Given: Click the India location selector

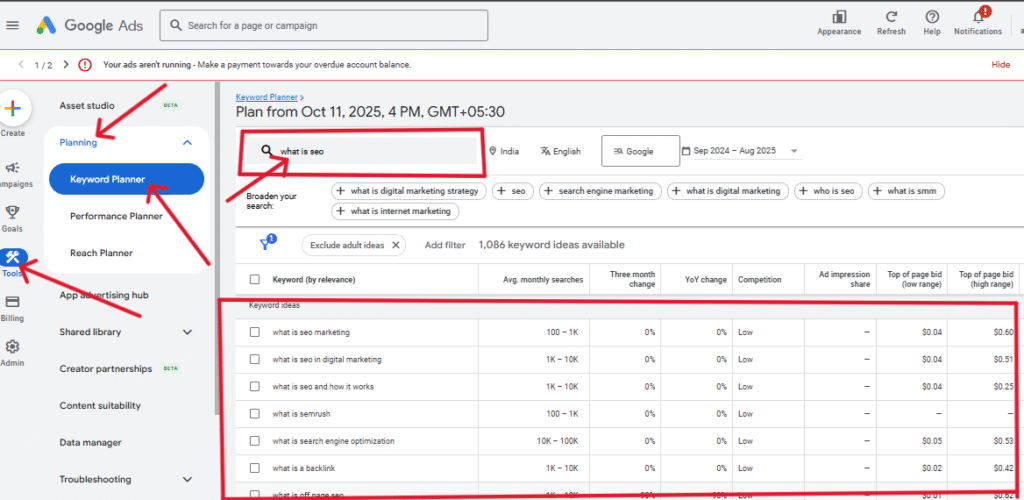Looking at the screenshot, I should coord(504,151).
